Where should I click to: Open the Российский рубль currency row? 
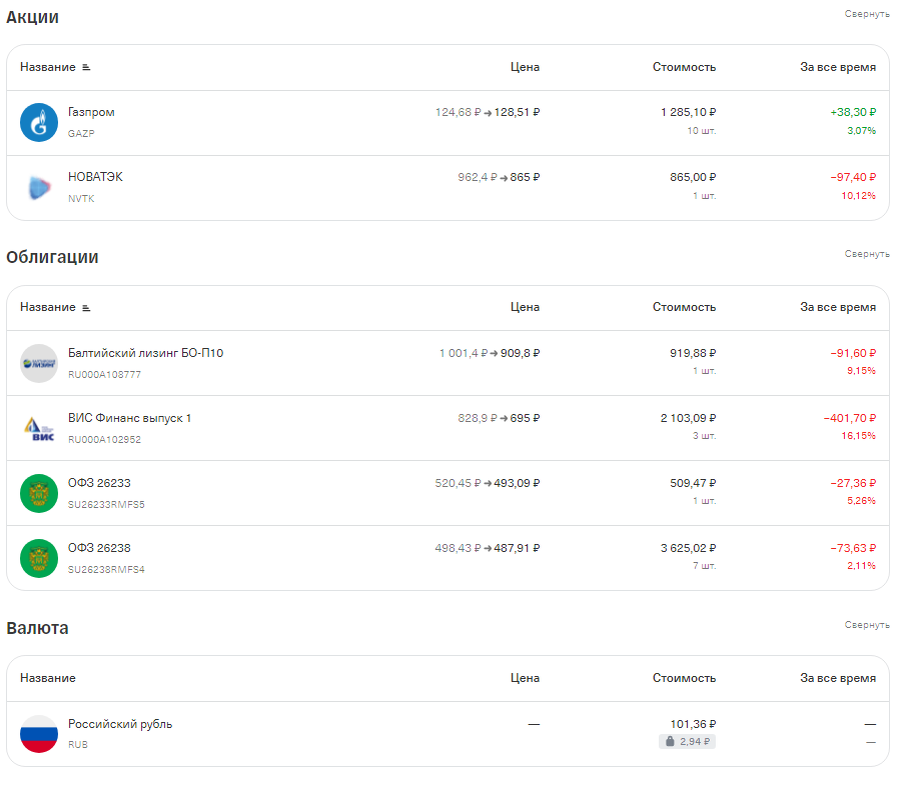(x=448, y=734)
